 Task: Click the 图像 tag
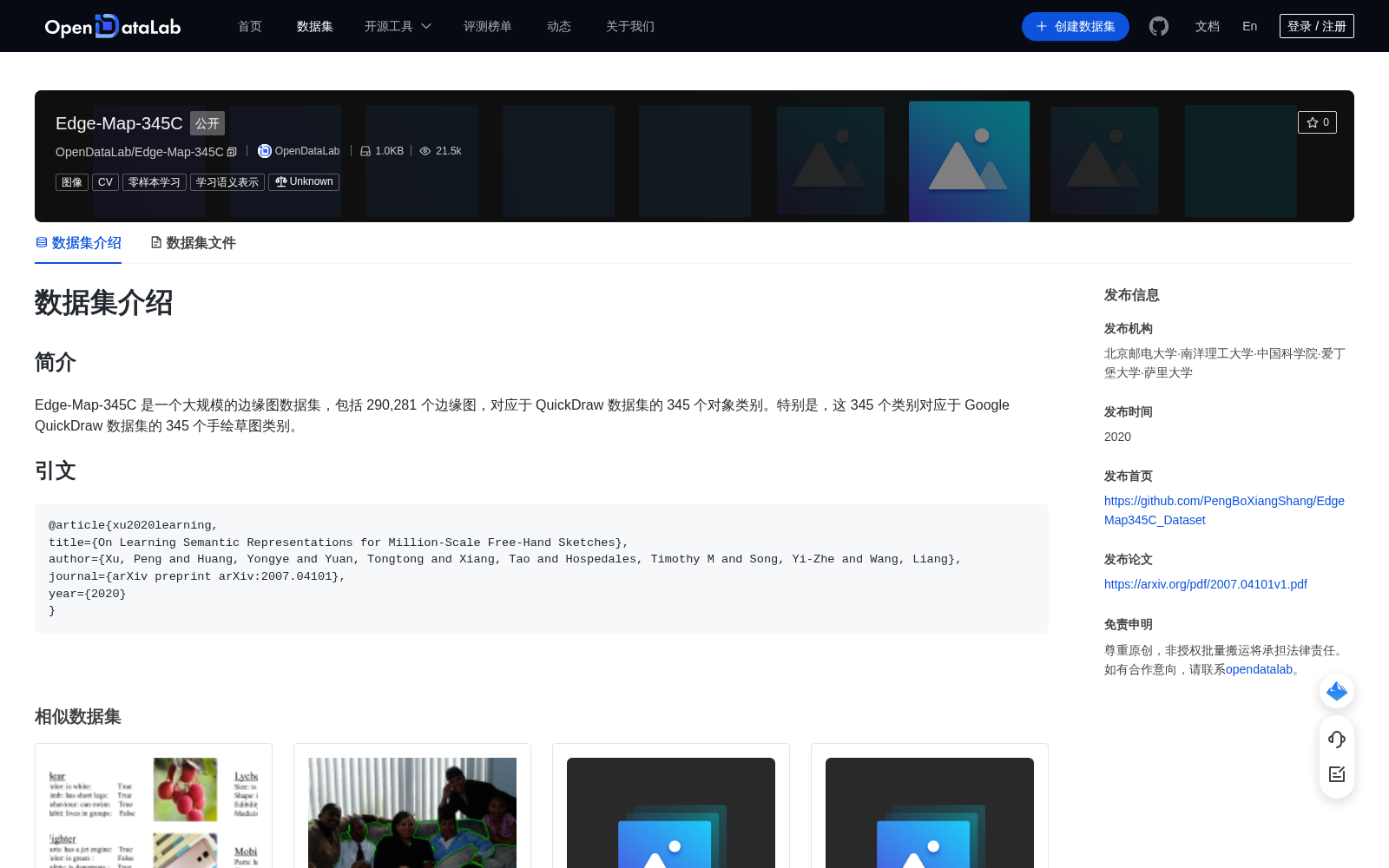click(x=72, y=182)
